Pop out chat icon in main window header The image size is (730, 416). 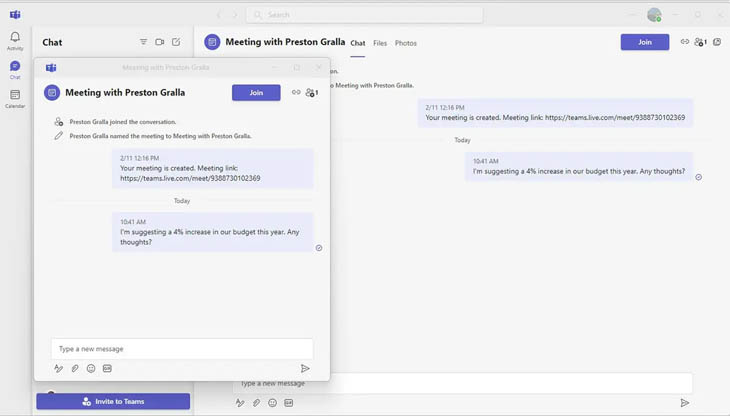coord(717,42)
